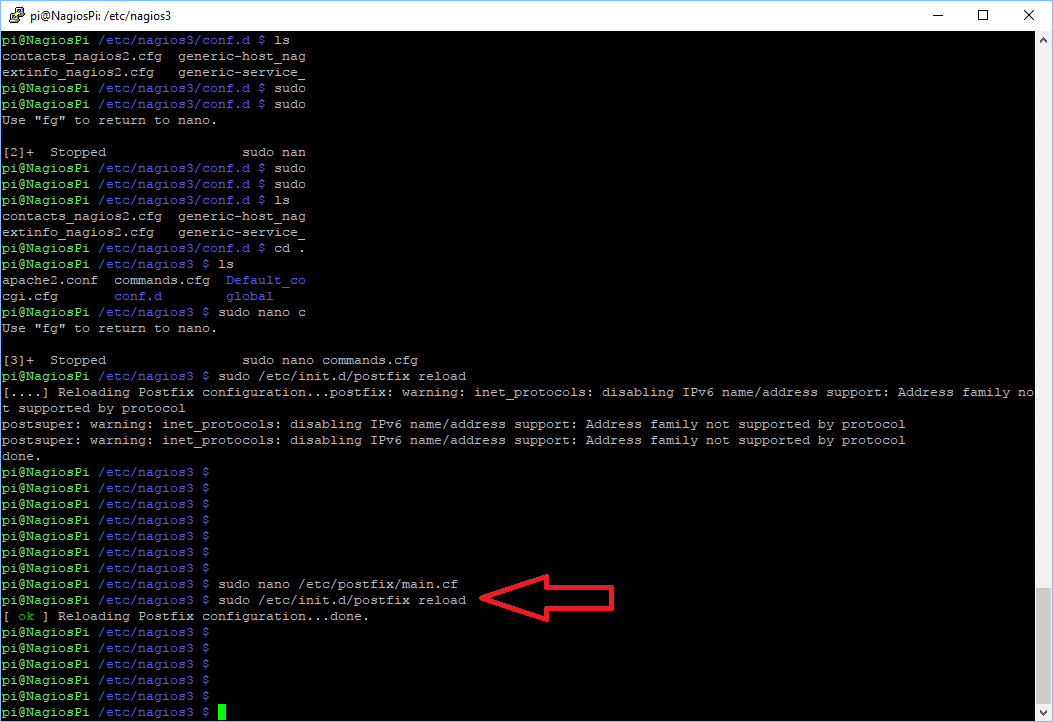Click the 'done.' line after the postsuper warnings
This screenshot has height=722, width=1053.
pos(21,457)
